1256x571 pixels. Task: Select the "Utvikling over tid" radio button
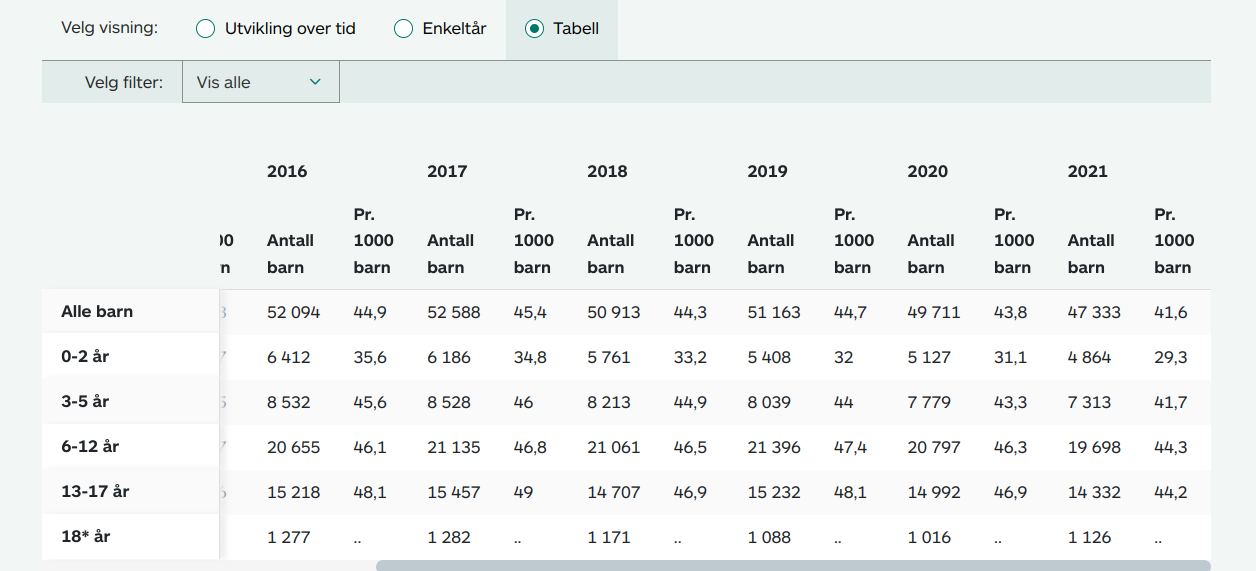click(x=206, y=29)
